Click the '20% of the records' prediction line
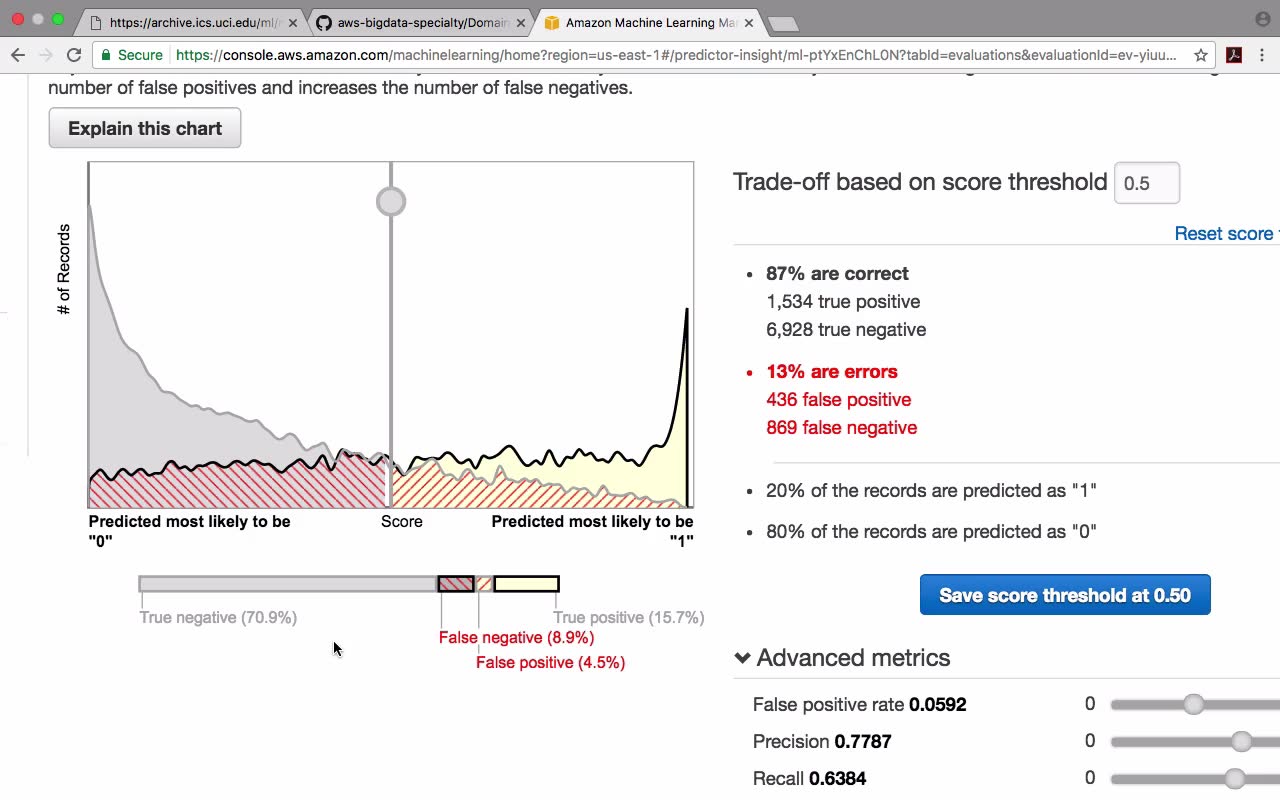Screen dimensions: 1280x800 click(931, 491)
